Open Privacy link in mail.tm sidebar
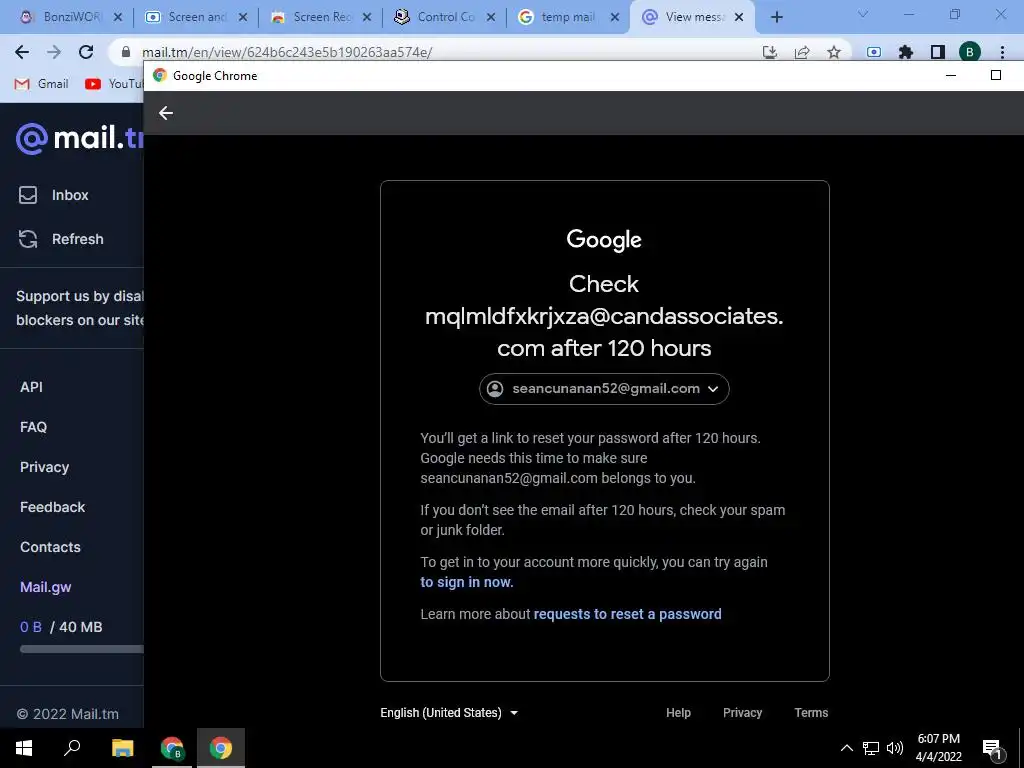 pyautogui.click(x=44, y=467)
